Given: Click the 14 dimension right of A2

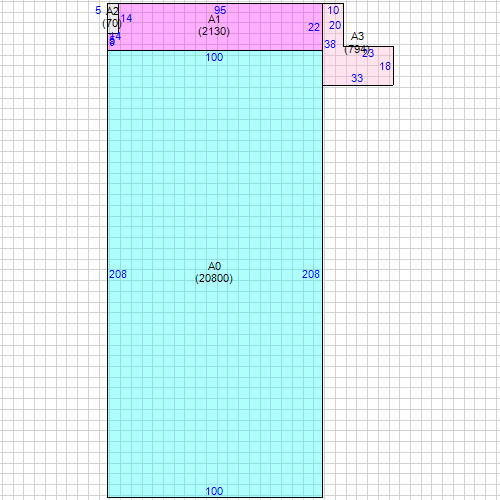Looking at the screenshot, I should point(126,18).
